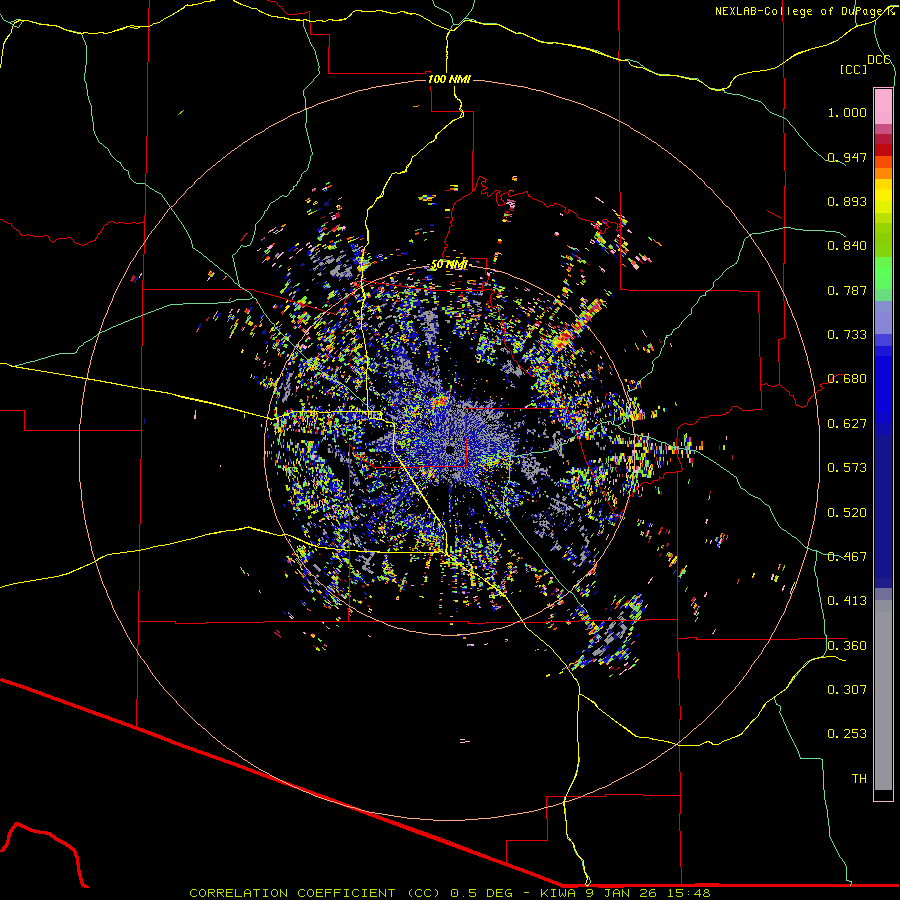Screen dimensions: 900x900
Task: Click the DCC label above the legend
Action: [878, 60]
